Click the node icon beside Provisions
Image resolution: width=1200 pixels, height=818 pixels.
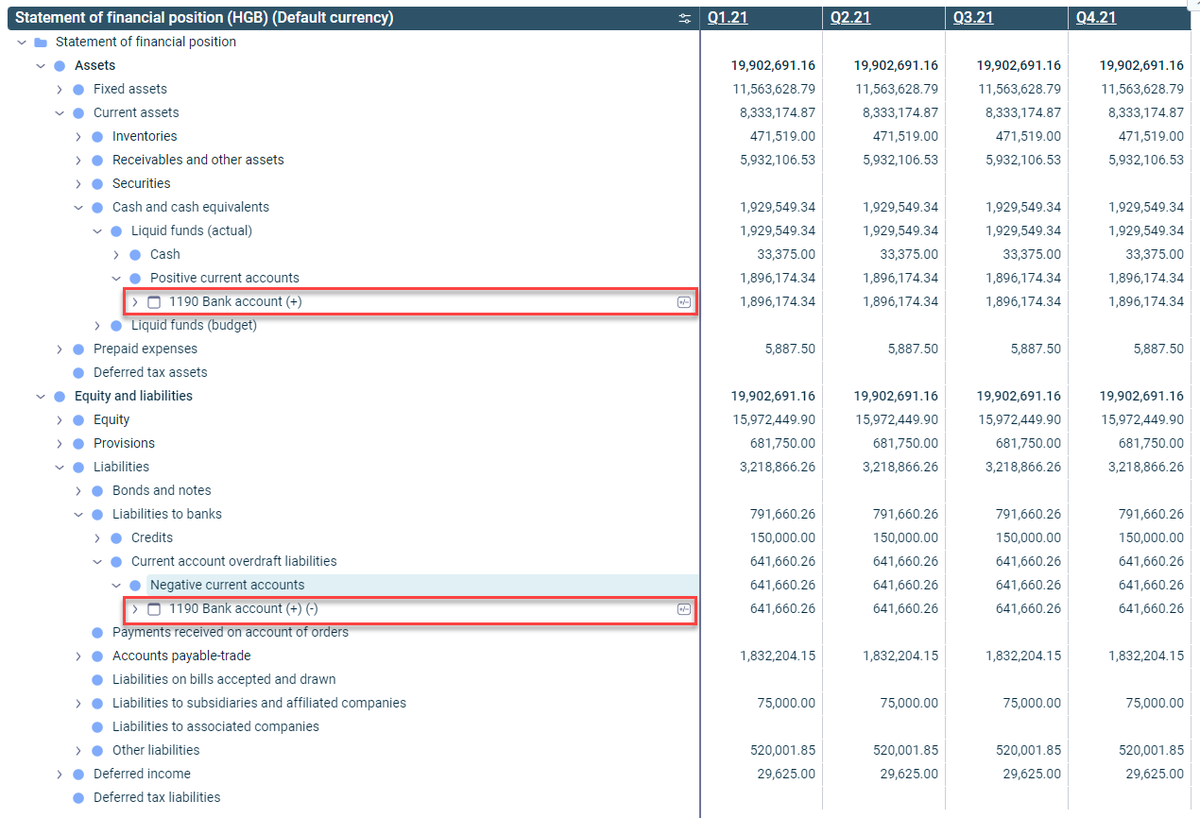[x=77, y=442]
